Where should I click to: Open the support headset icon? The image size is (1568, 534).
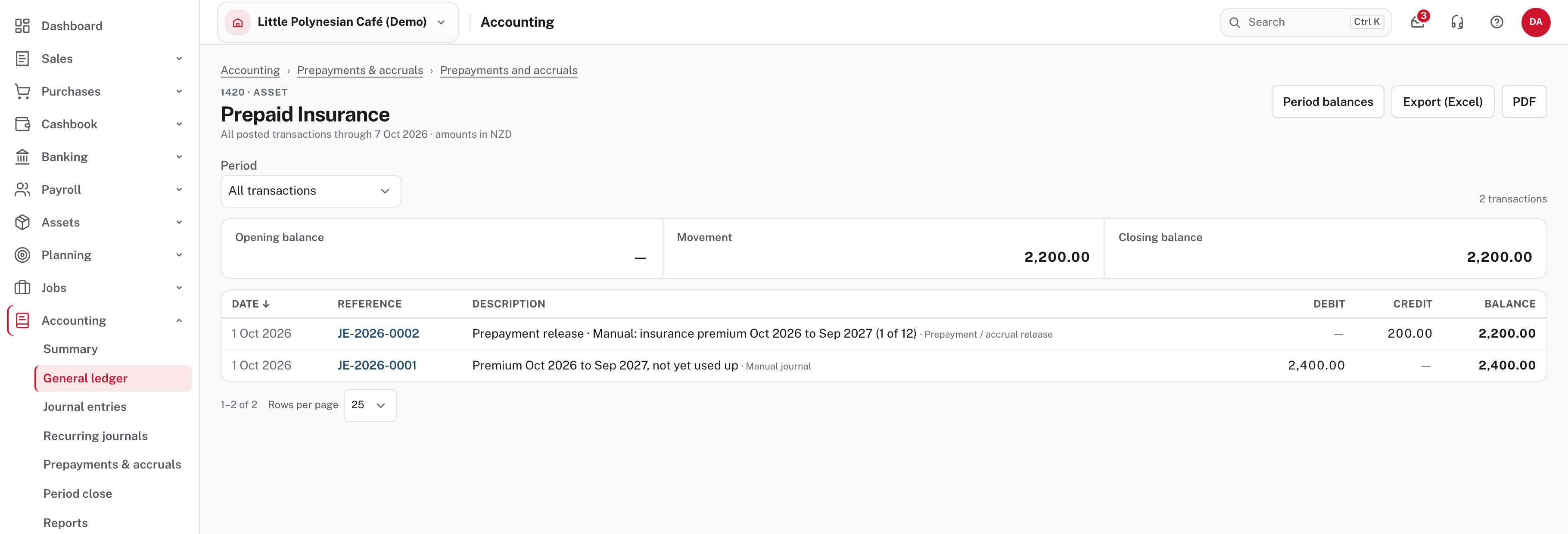(x=1457, y=22)
